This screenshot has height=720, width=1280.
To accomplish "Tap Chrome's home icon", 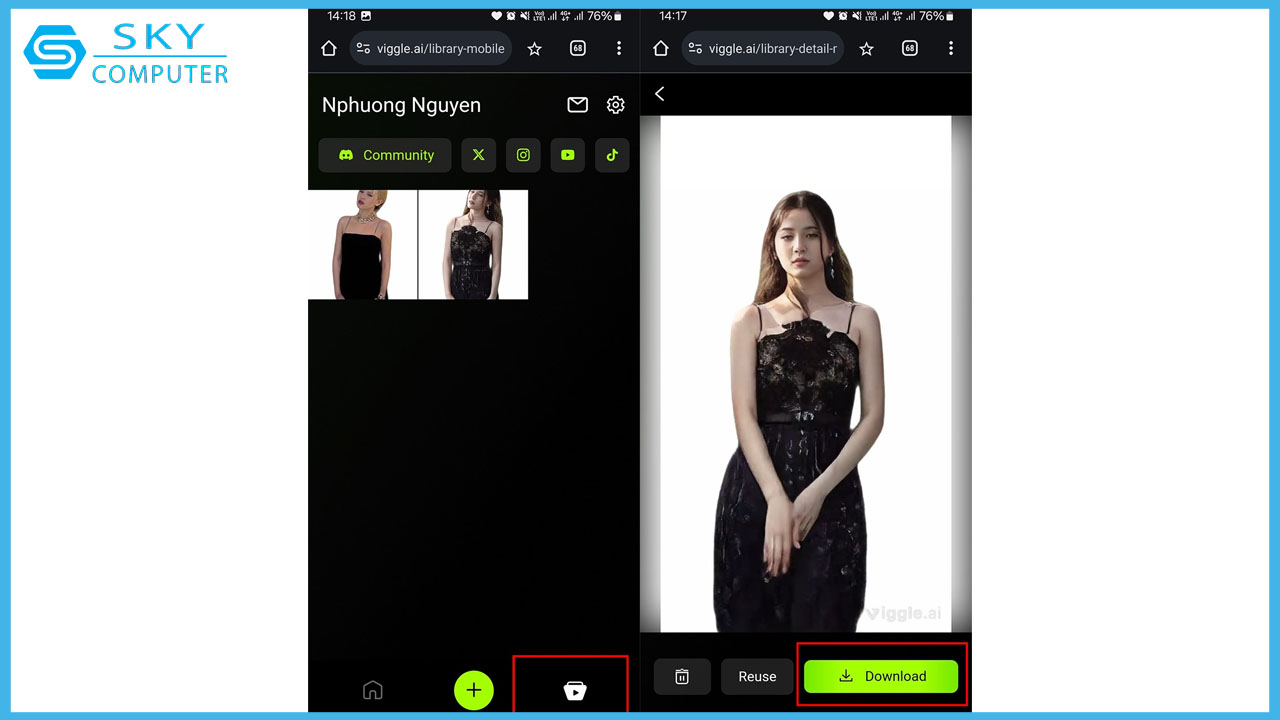I will pyautogui.click(x=328, y=48).
